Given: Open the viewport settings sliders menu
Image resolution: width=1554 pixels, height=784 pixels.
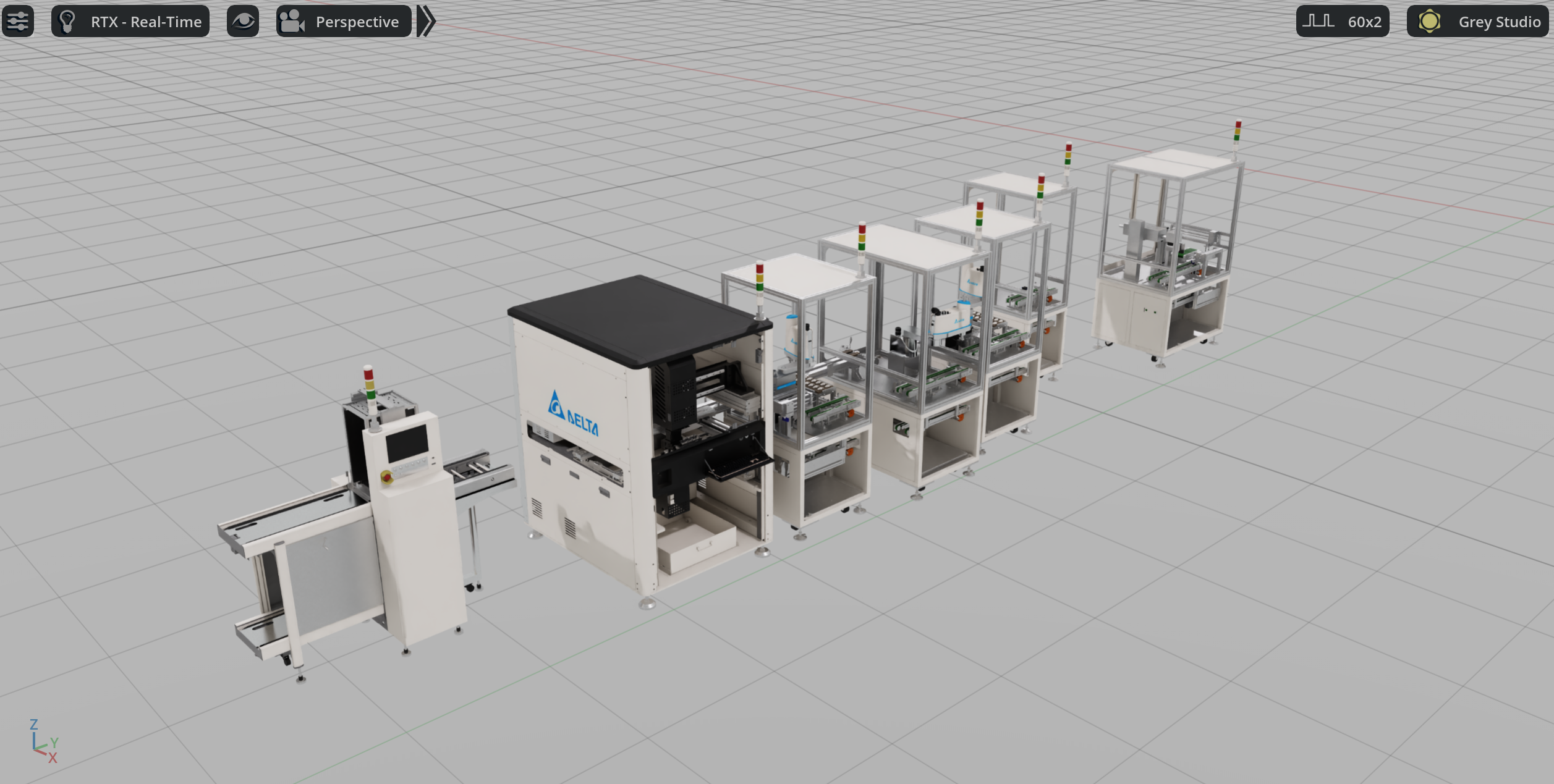Looking at the screenshot, I should pyautogui.click(x=18, y=22).
